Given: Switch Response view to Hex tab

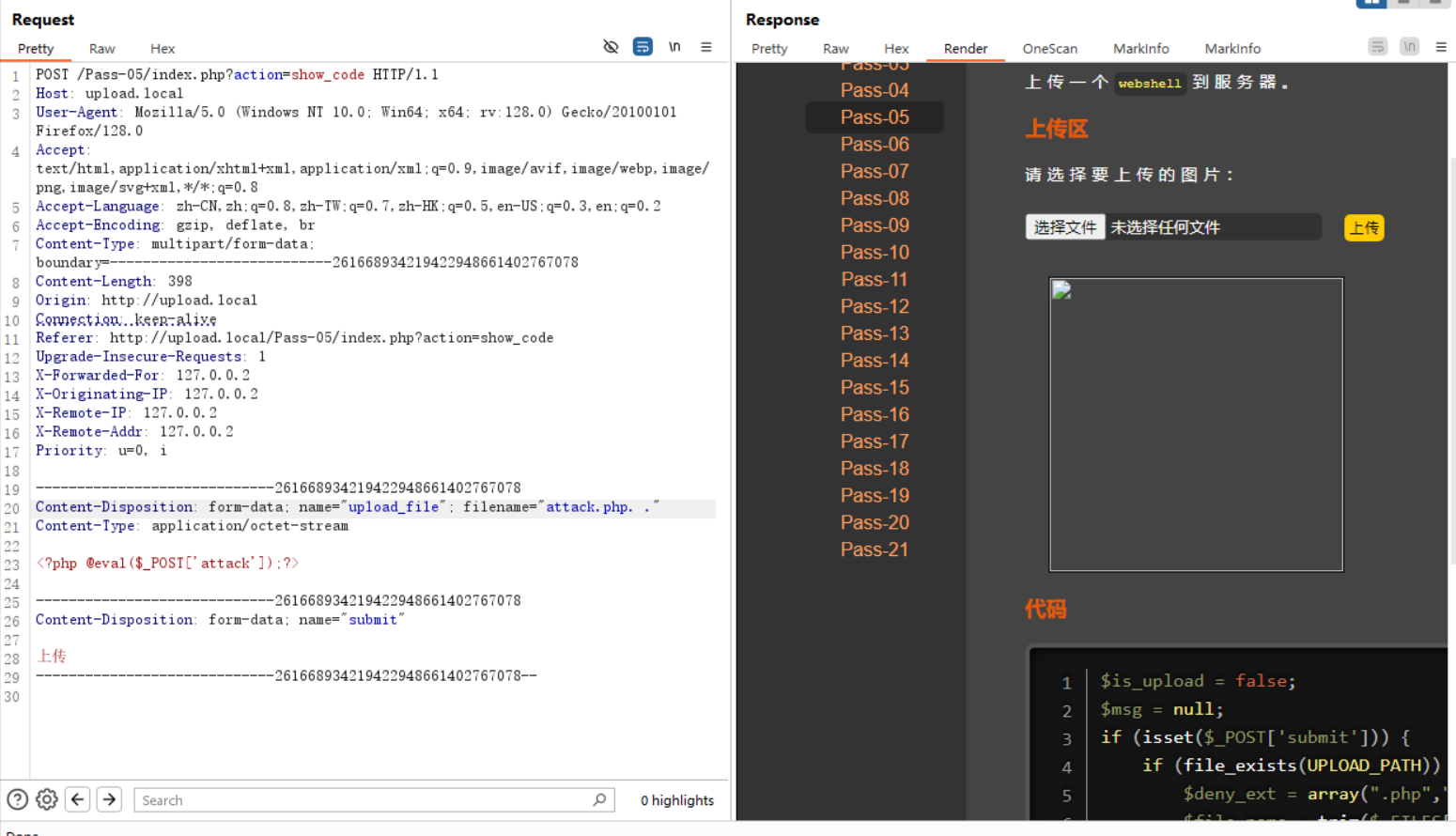Looking at the screenshot, I should (896, 49).
